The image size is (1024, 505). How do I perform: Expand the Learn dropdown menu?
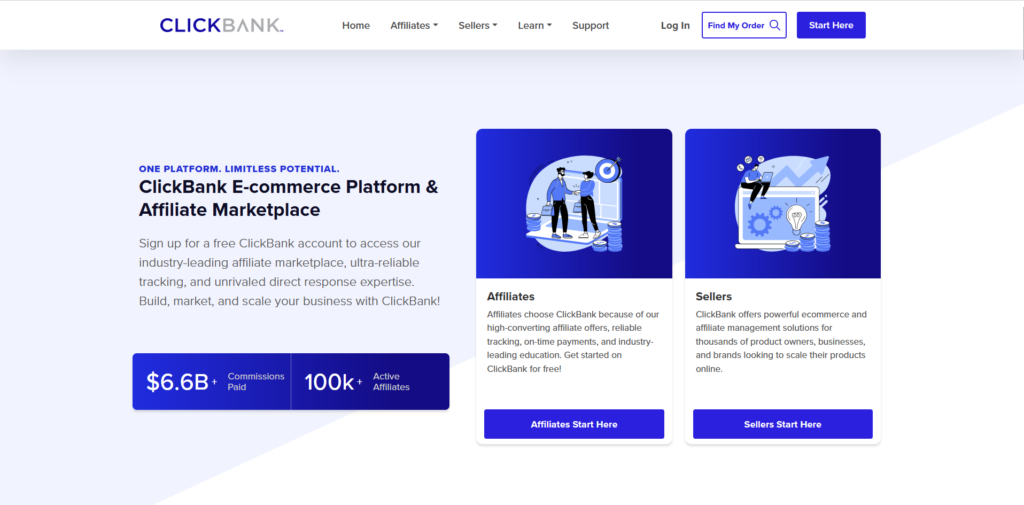point(535,25)
